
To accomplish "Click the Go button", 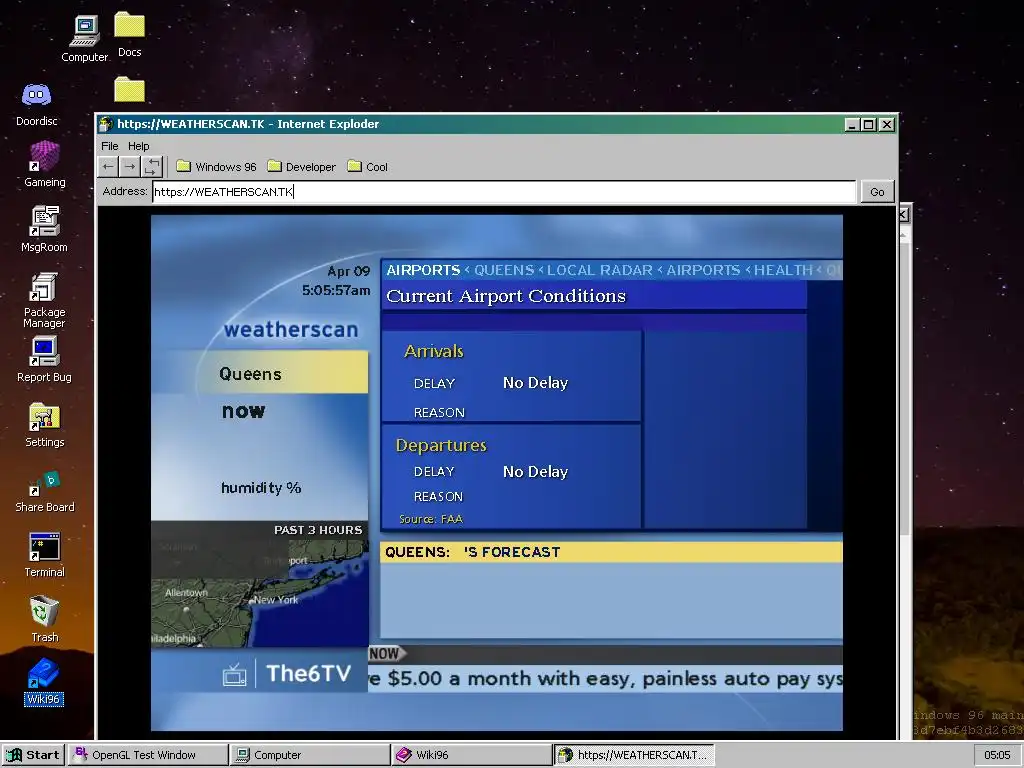I will click(x=877, y=191).
